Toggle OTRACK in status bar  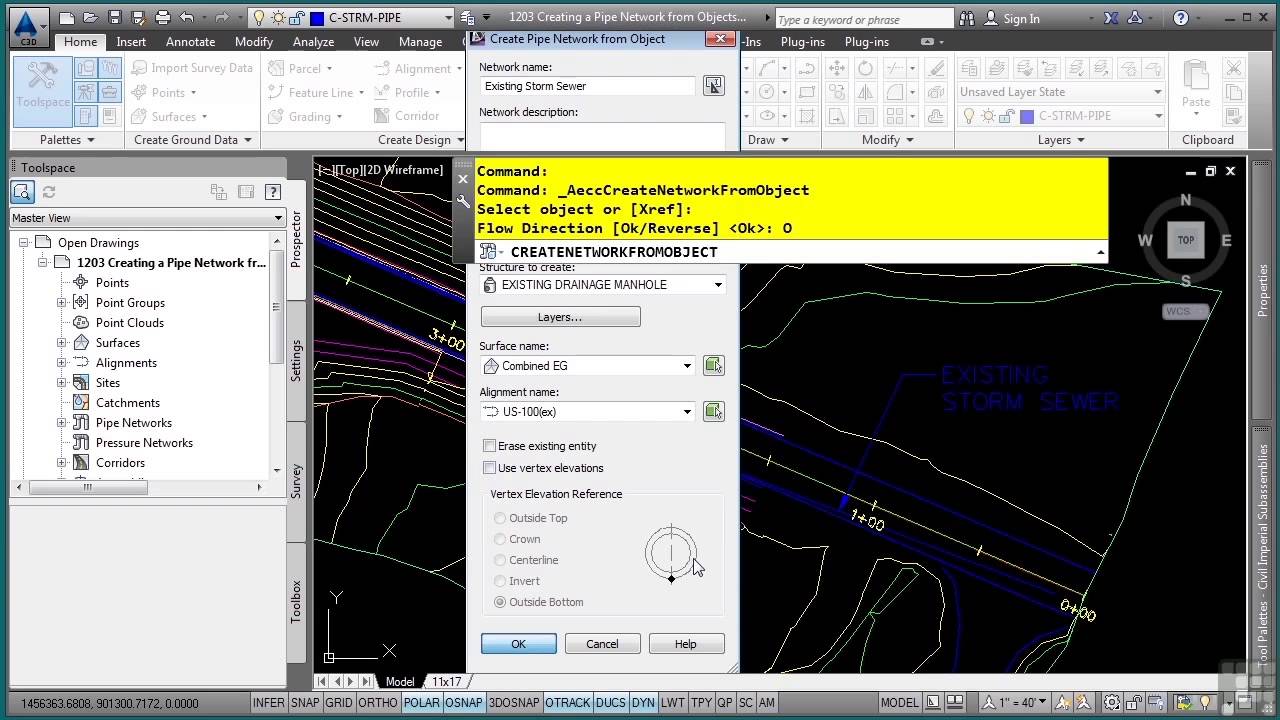click(x=567, y=703)
